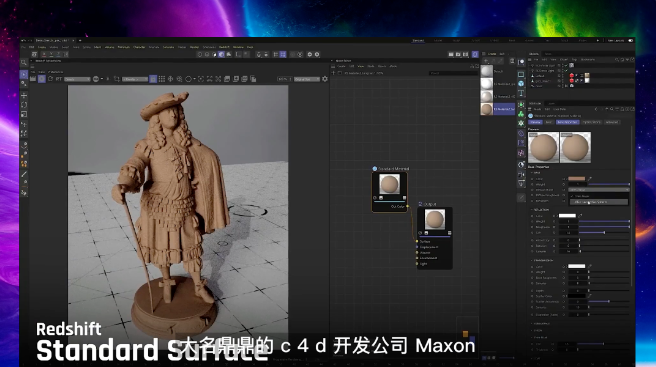Select the Move tool in left toolbar
Viewport: 656px width, 367px height.
click(x=24, y=95)
